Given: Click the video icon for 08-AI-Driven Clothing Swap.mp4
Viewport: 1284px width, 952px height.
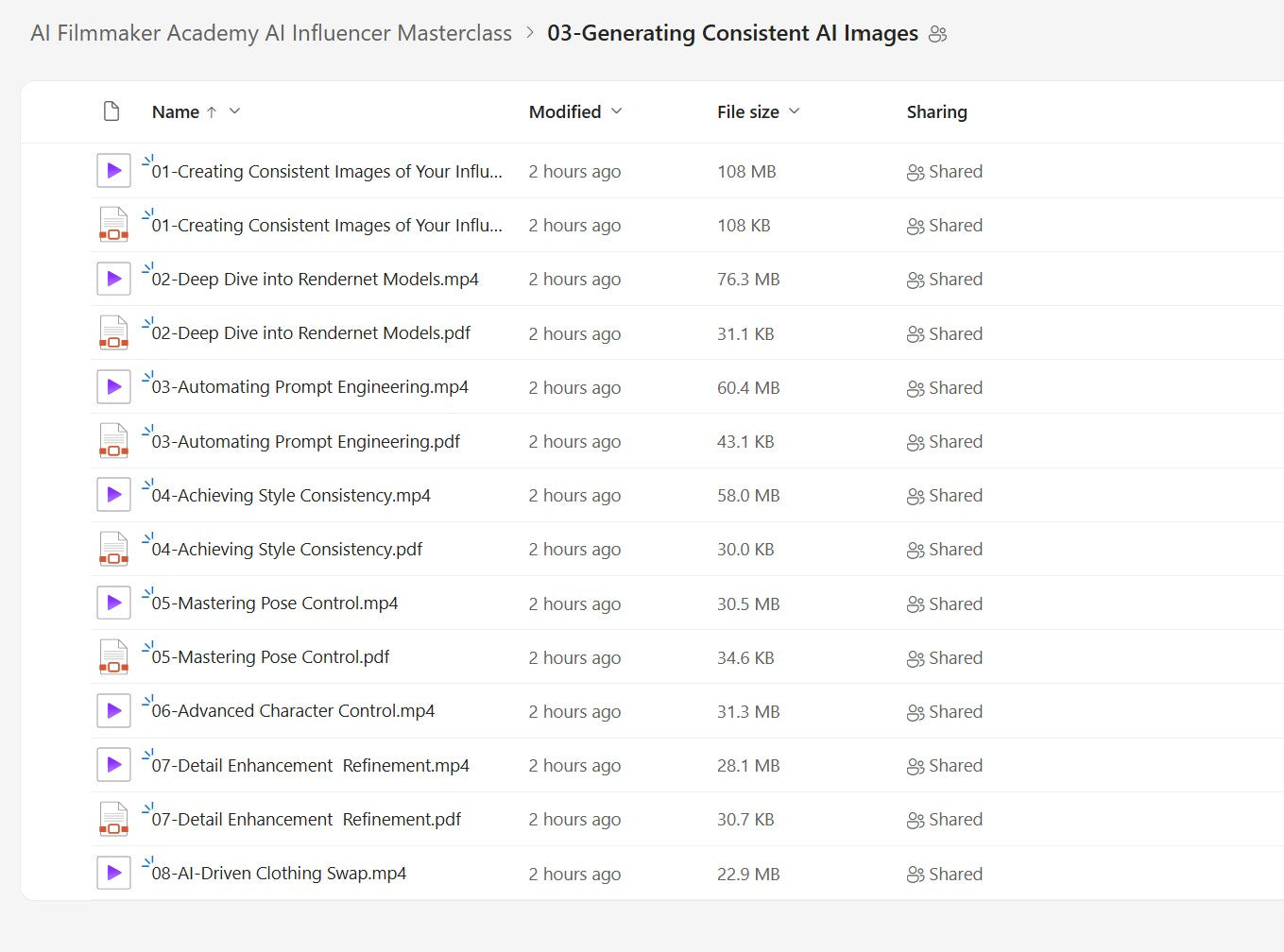Looking at the screenshot, I should click(113, 874).
